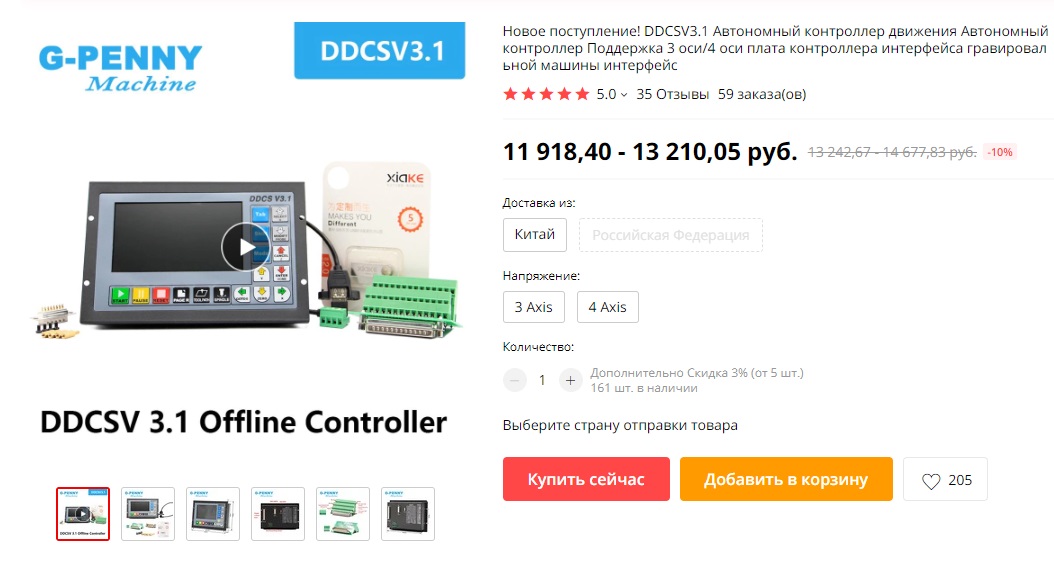
Task: Click the five-star rating icons
Action: tap(546, 94)
